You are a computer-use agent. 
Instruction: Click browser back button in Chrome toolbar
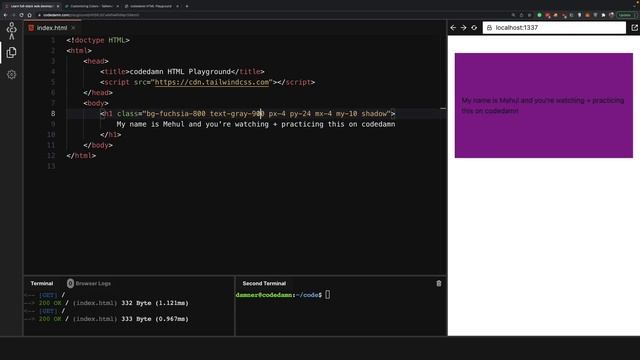pyautogui.click(x=5, y=15)
